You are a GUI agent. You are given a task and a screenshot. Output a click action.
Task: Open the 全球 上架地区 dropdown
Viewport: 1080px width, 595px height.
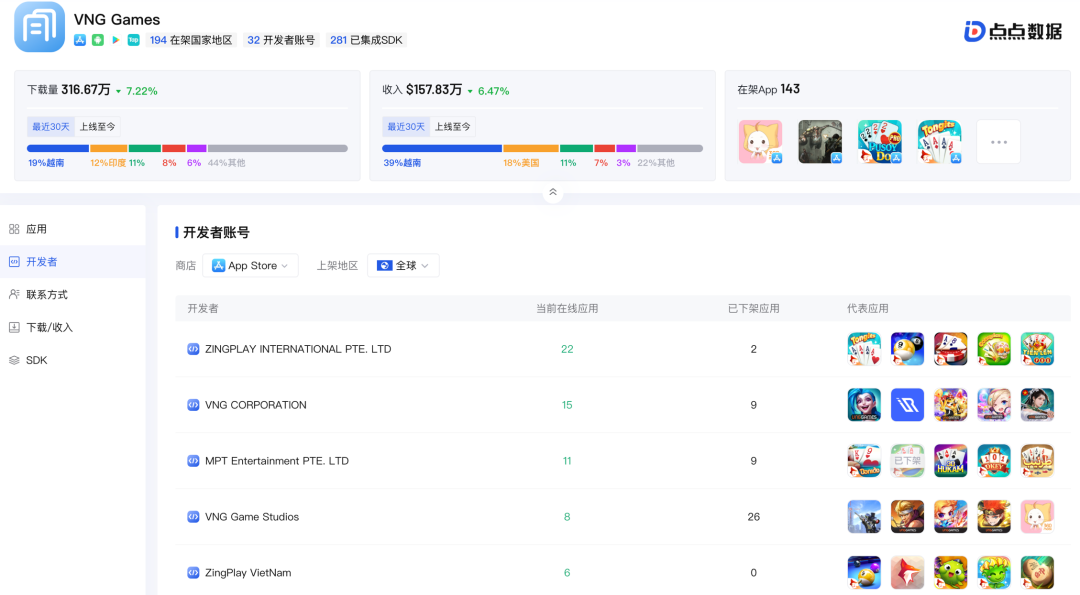403,266
